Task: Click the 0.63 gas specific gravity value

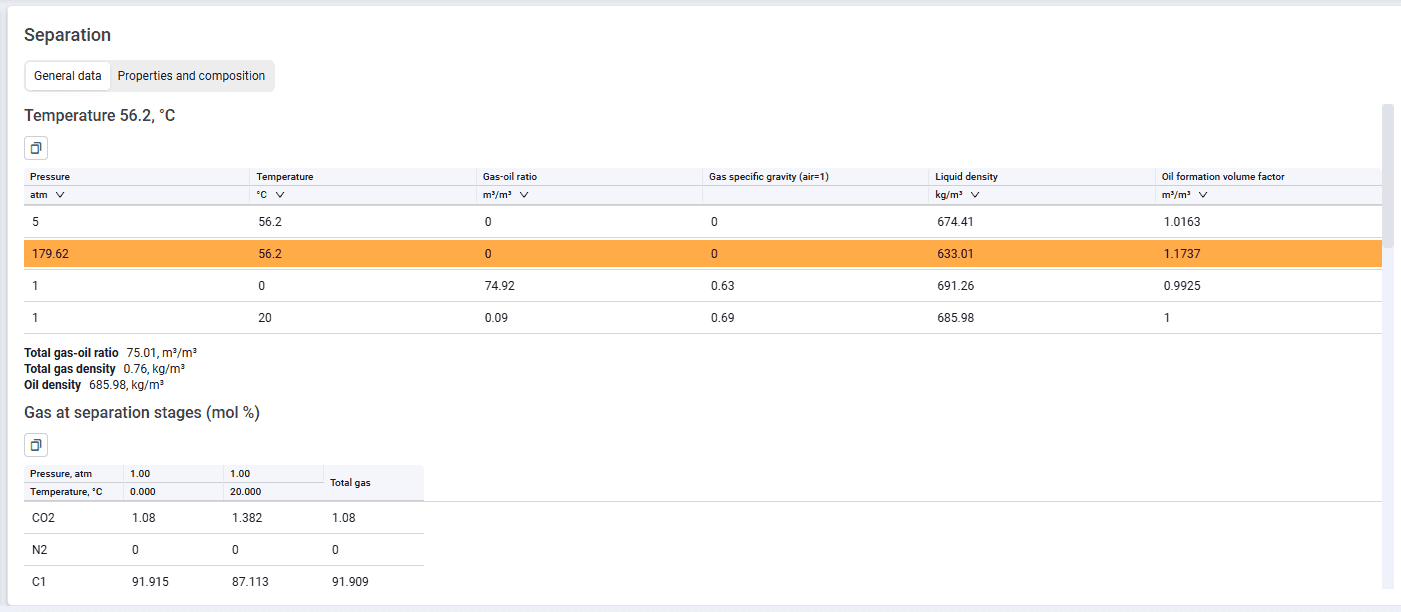Action: 723,286
